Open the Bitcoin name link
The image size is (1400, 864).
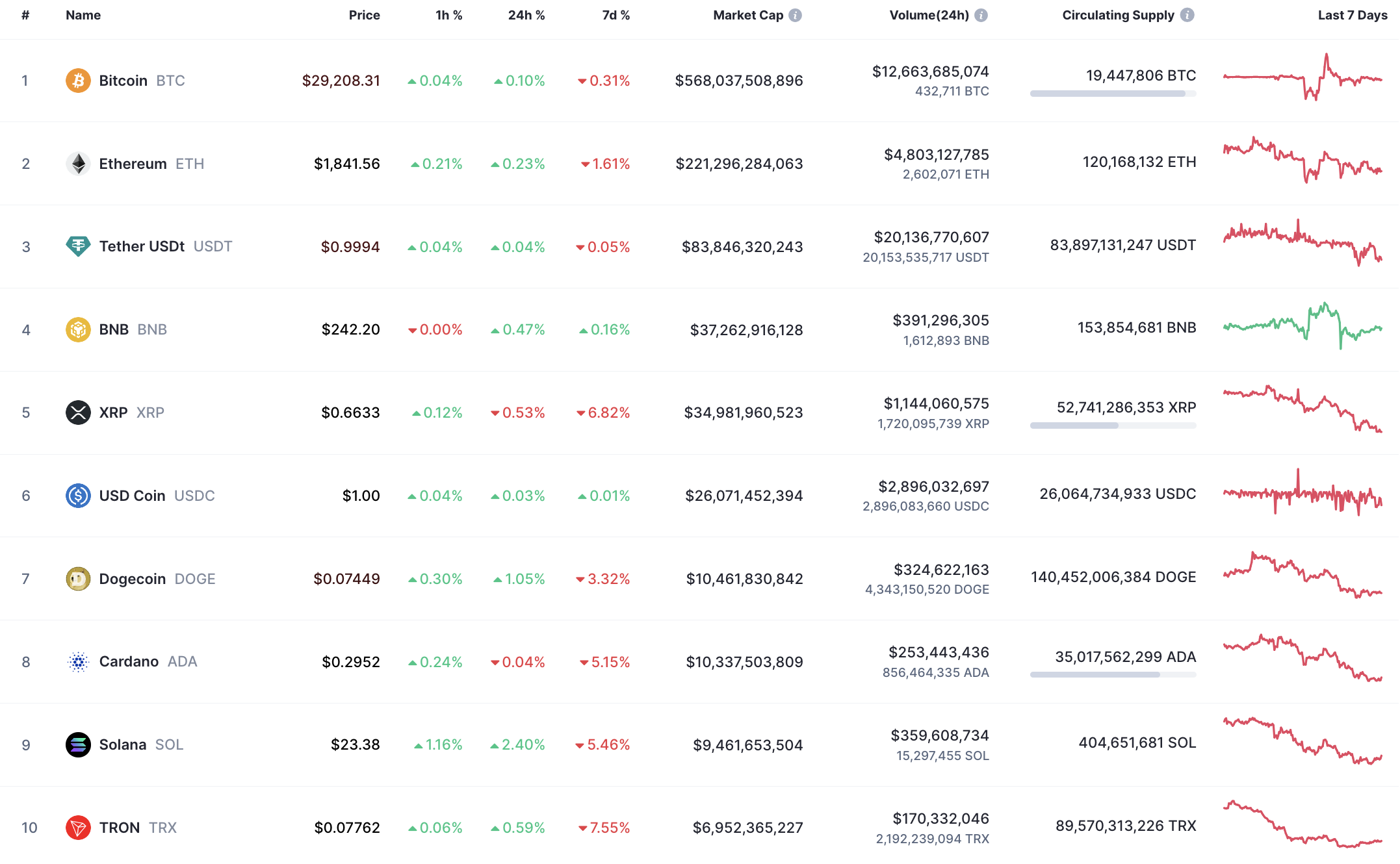tap(122, 81)
